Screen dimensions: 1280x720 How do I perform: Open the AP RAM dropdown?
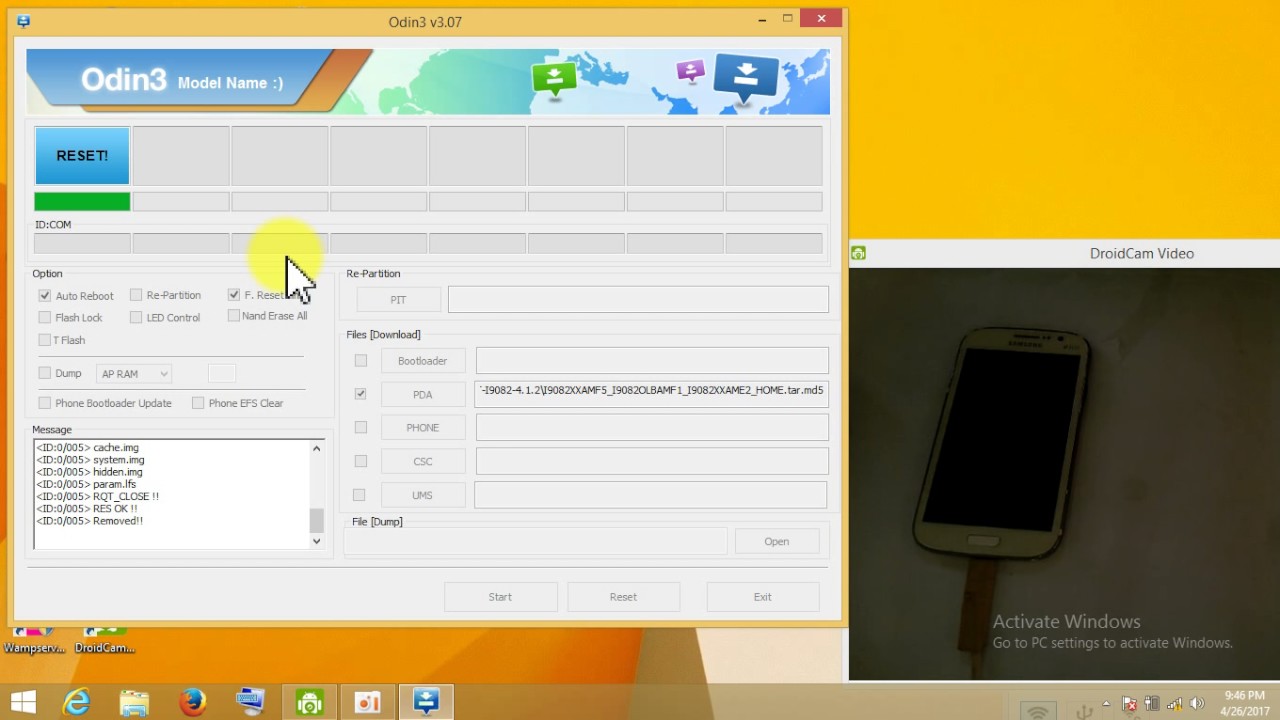point(135,374)
